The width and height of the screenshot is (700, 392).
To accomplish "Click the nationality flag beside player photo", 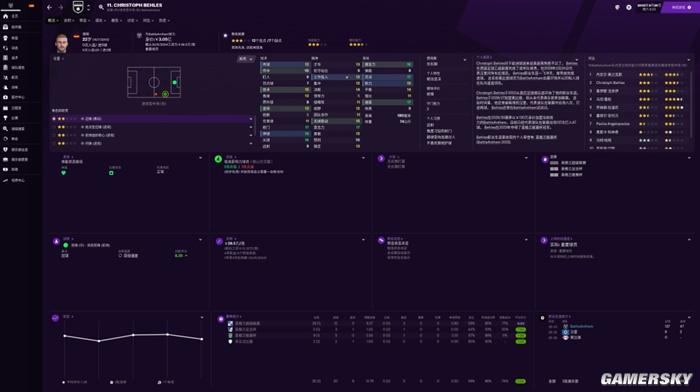I will click(76, 36).
